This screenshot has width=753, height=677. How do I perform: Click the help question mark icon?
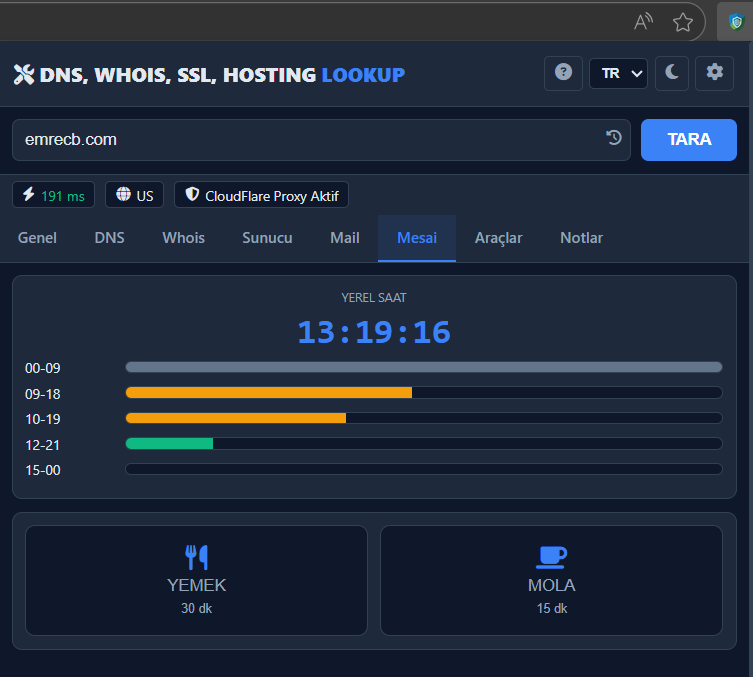pyautogui.click(x=563, y=74)
